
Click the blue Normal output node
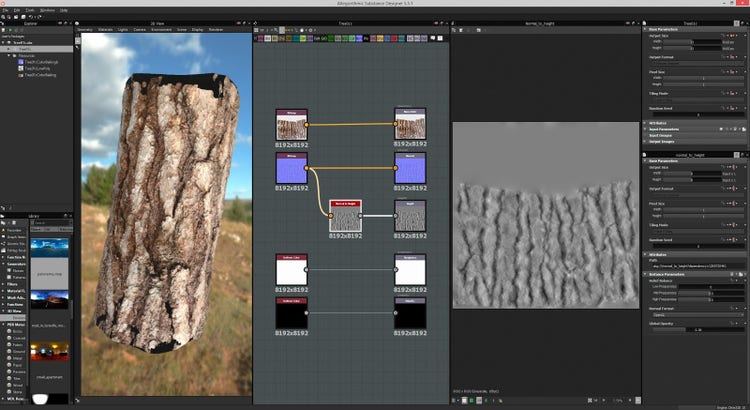click(409, 169)
